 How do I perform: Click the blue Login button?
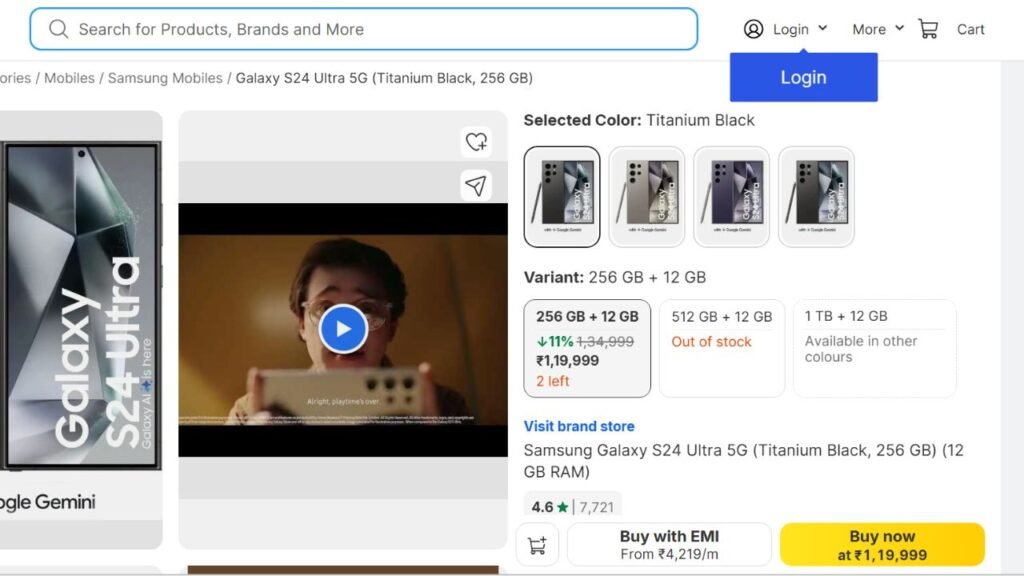803,77
